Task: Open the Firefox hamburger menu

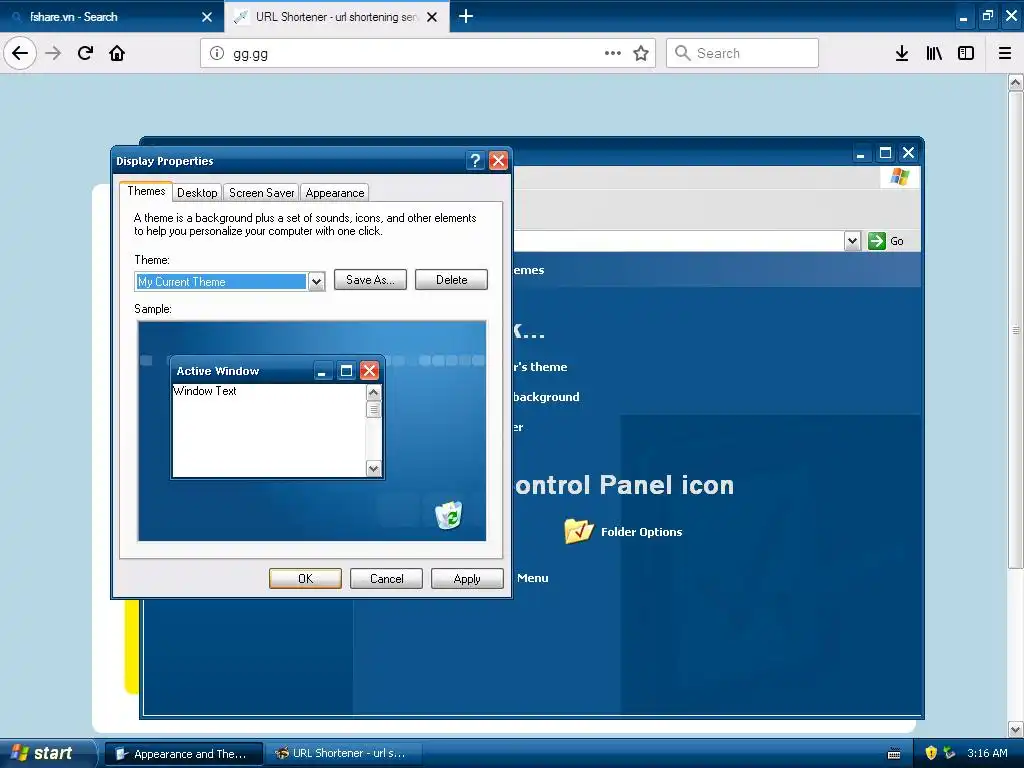Action: tap(1005, 53)
